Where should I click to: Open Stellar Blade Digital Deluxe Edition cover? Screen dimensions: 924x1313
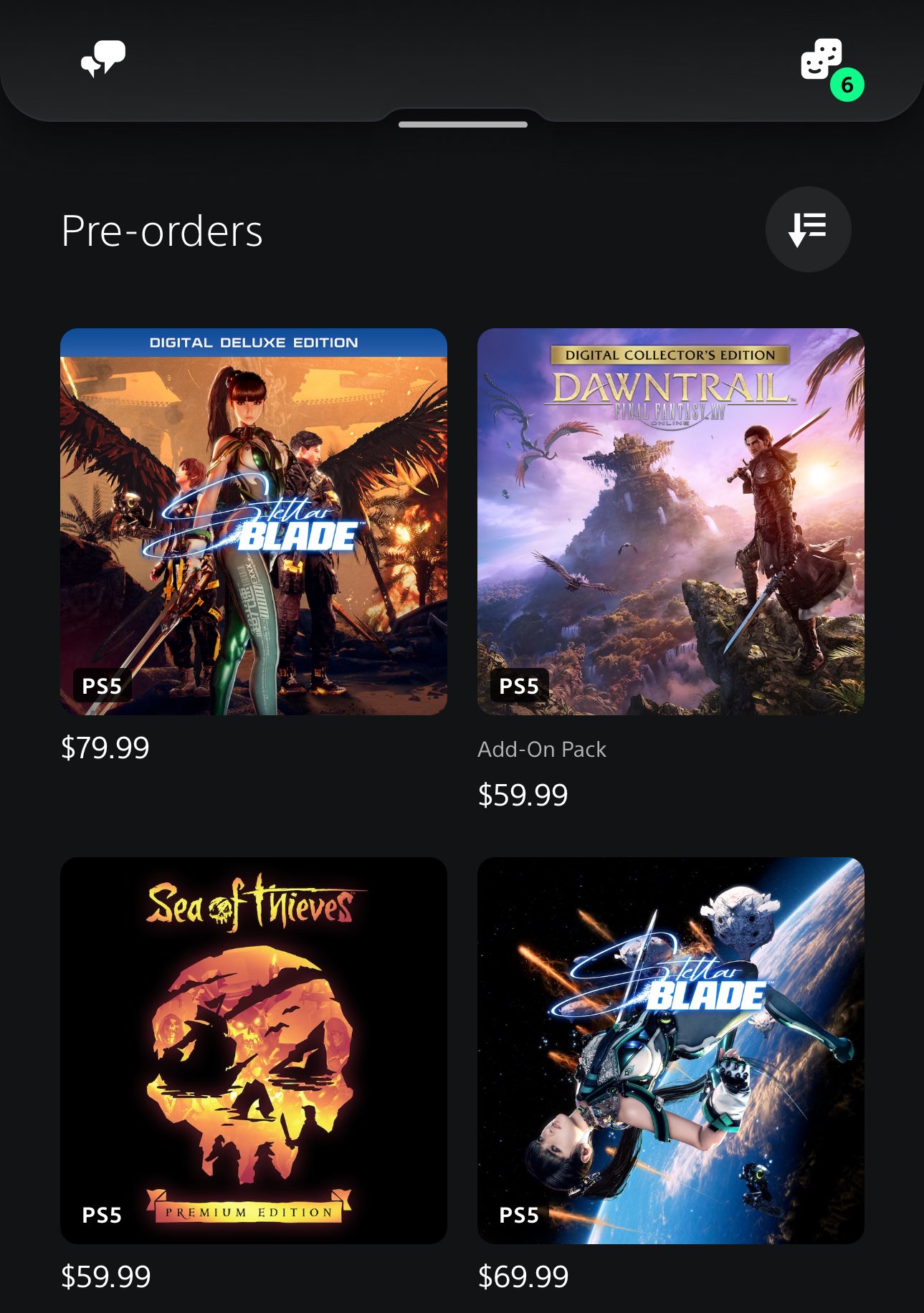[254, 522]
